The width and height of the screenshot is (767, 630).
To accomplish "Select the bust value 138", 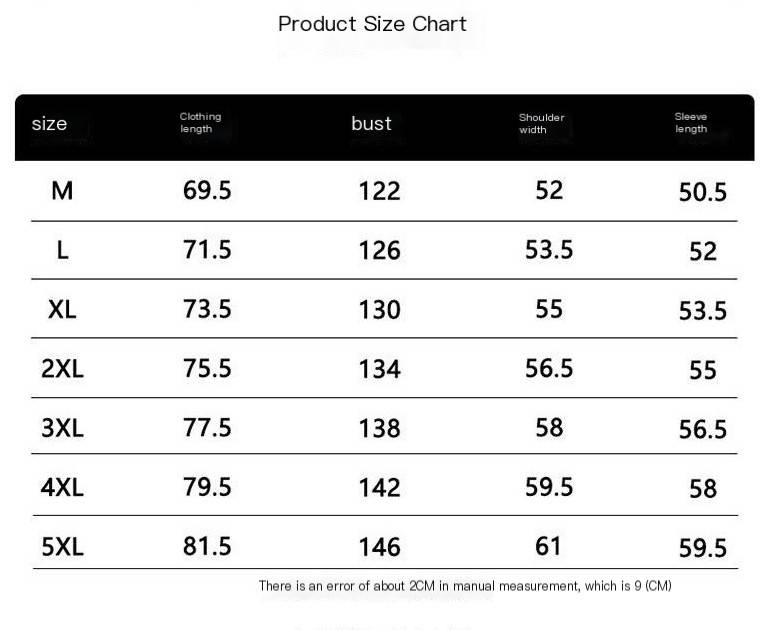I will (x=379, y=428).
